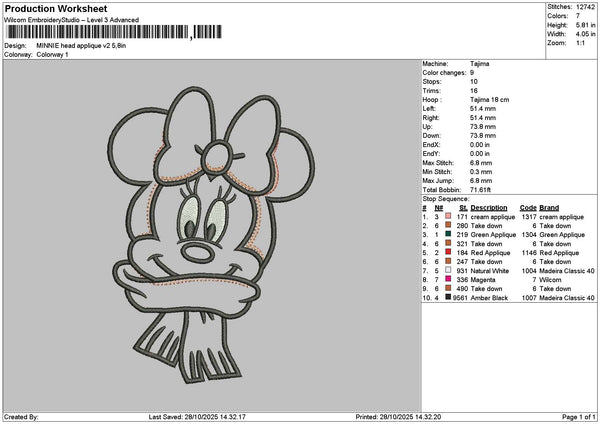
Task: Click the Total Bobbin value '71.61ft'
Action: (x=480, y=190)
